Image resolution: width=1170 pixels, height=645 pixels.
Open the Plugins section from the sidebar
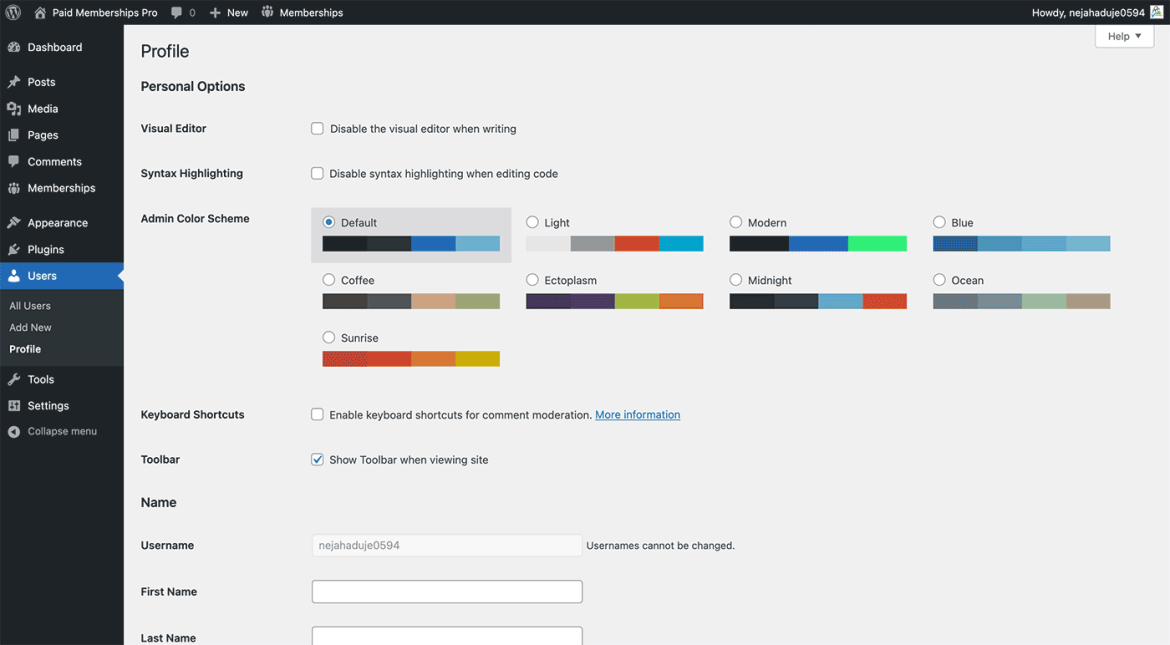click(44, 248)
